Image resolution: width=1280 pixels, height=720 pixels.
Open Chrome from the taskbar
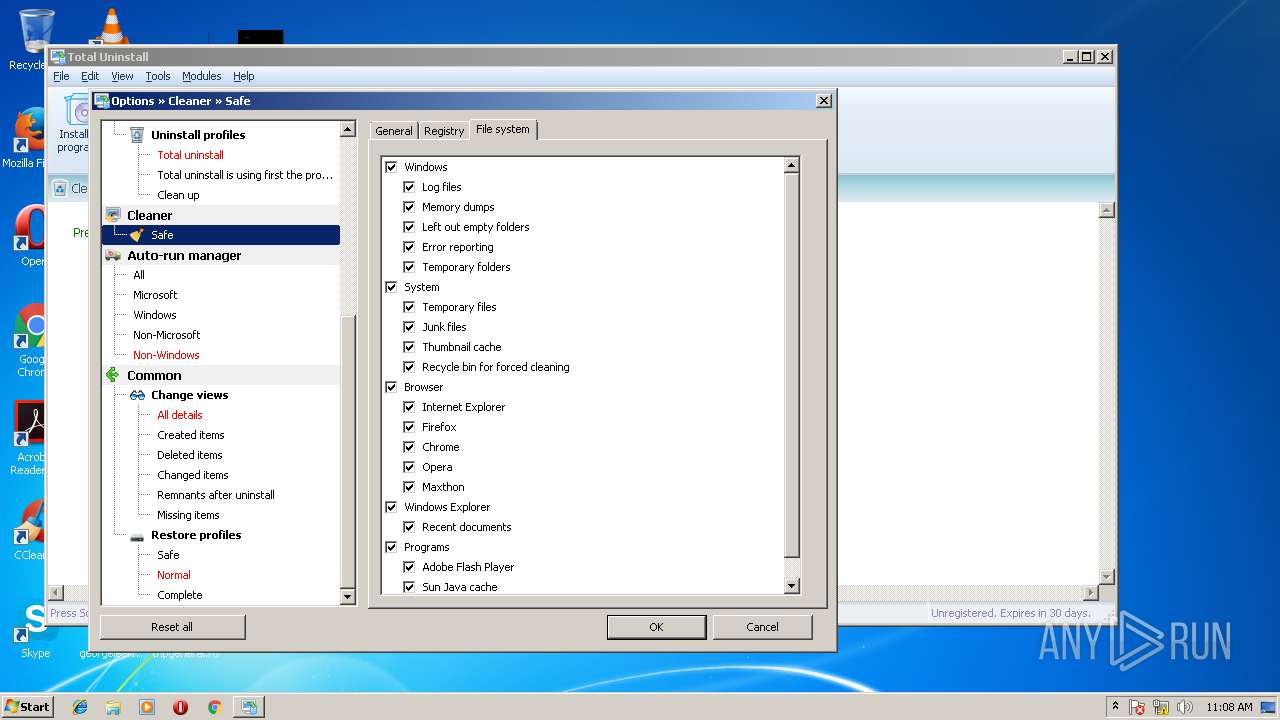214,707
